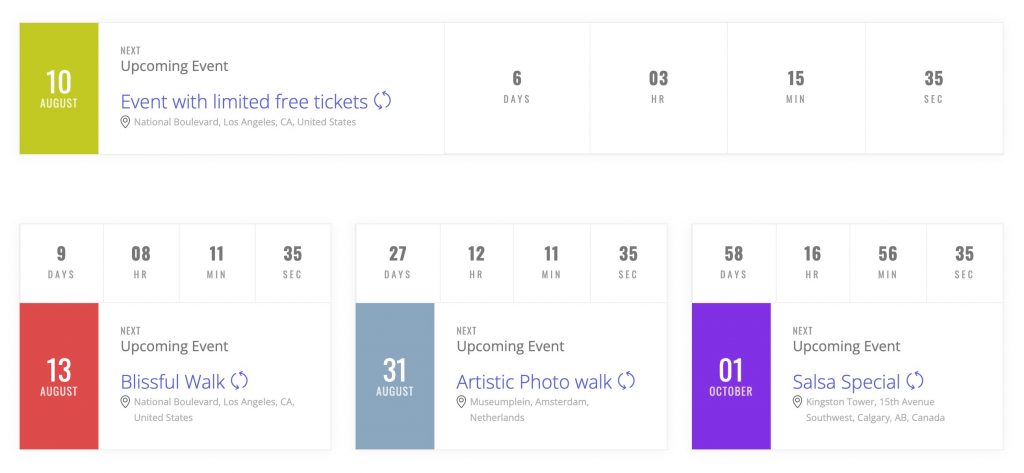Open the Event with limited free tickets link
1024x473 pixels.
tap(244, 102)
